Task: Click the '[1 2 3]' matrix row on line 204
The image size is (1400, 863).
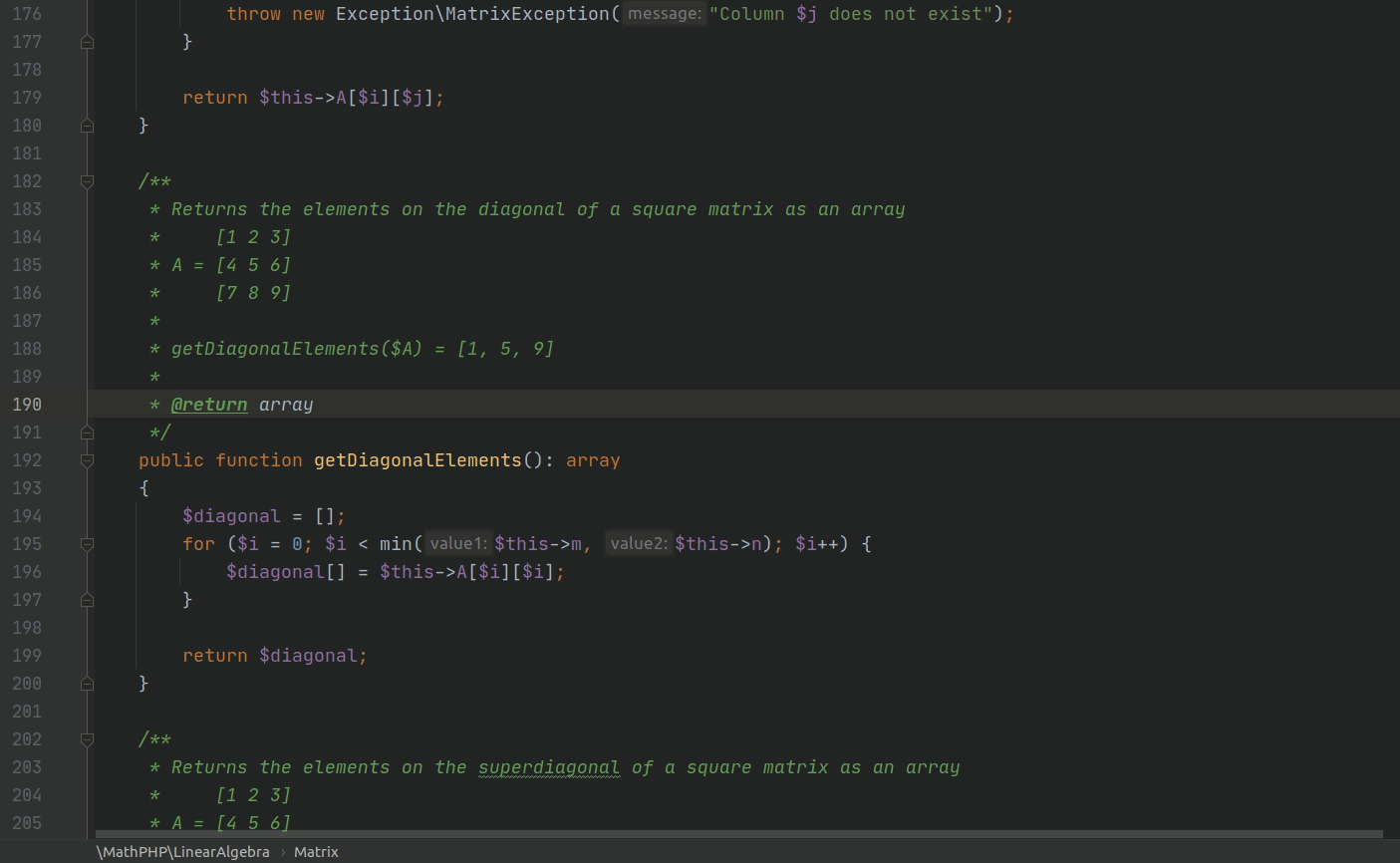Action: click(x=253, y=795)
